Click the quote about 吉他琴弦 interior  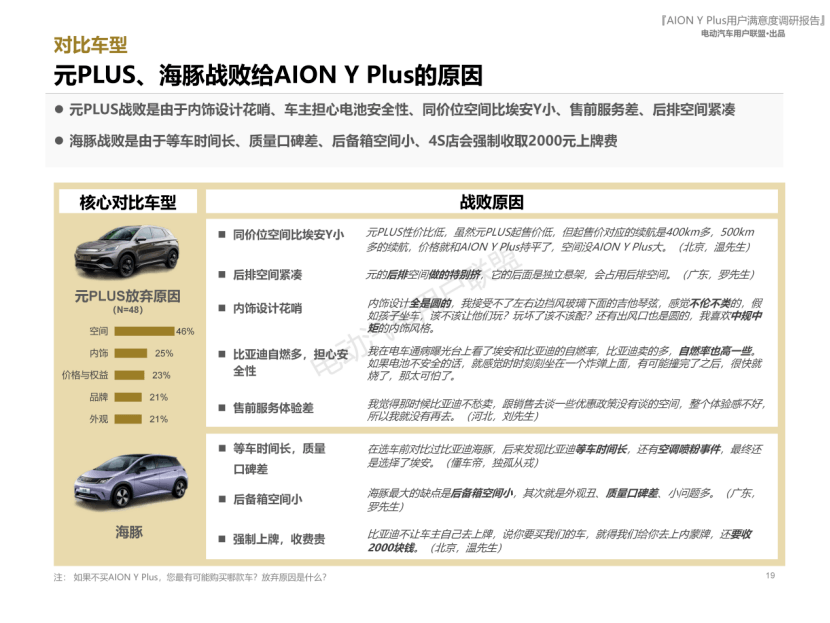tap(565, 315)
